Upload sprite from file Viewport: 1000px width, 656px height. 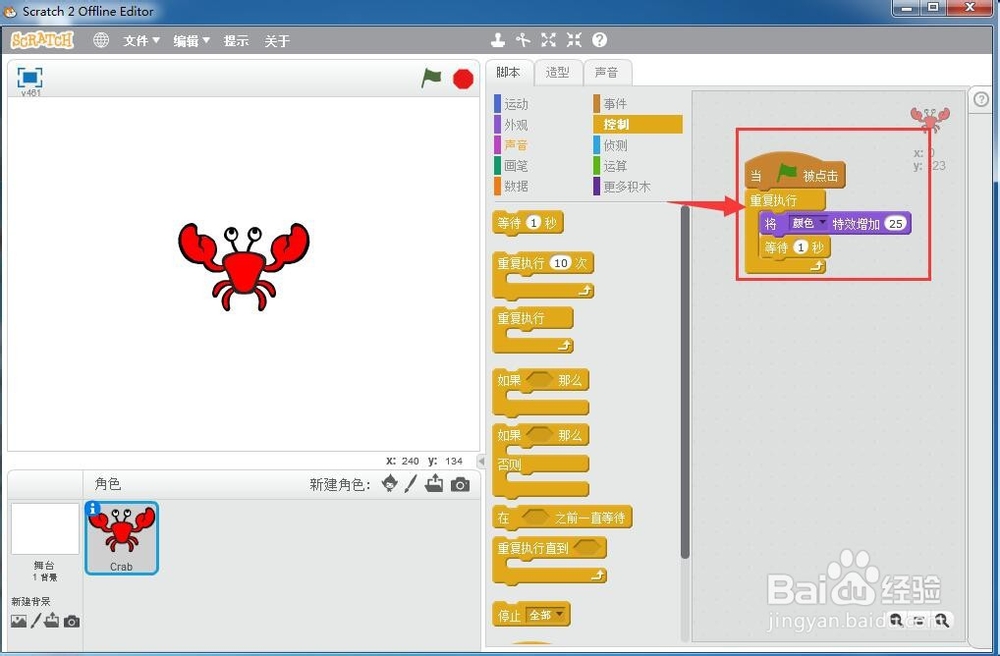coord(434,484)
